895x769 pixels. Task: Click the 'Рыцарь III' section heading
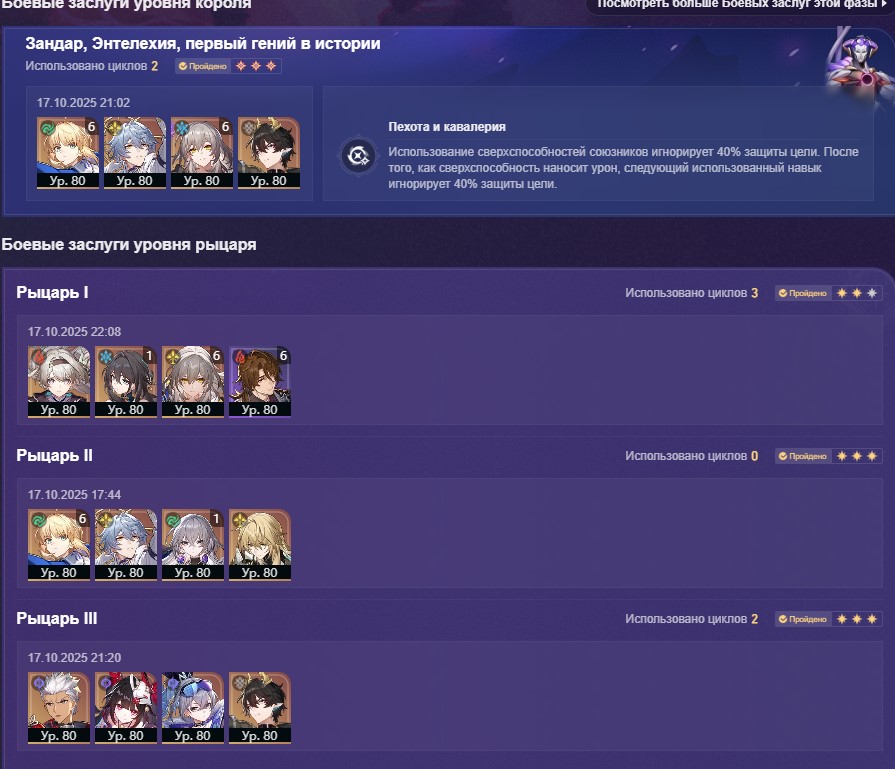click(x=57, y=618)
